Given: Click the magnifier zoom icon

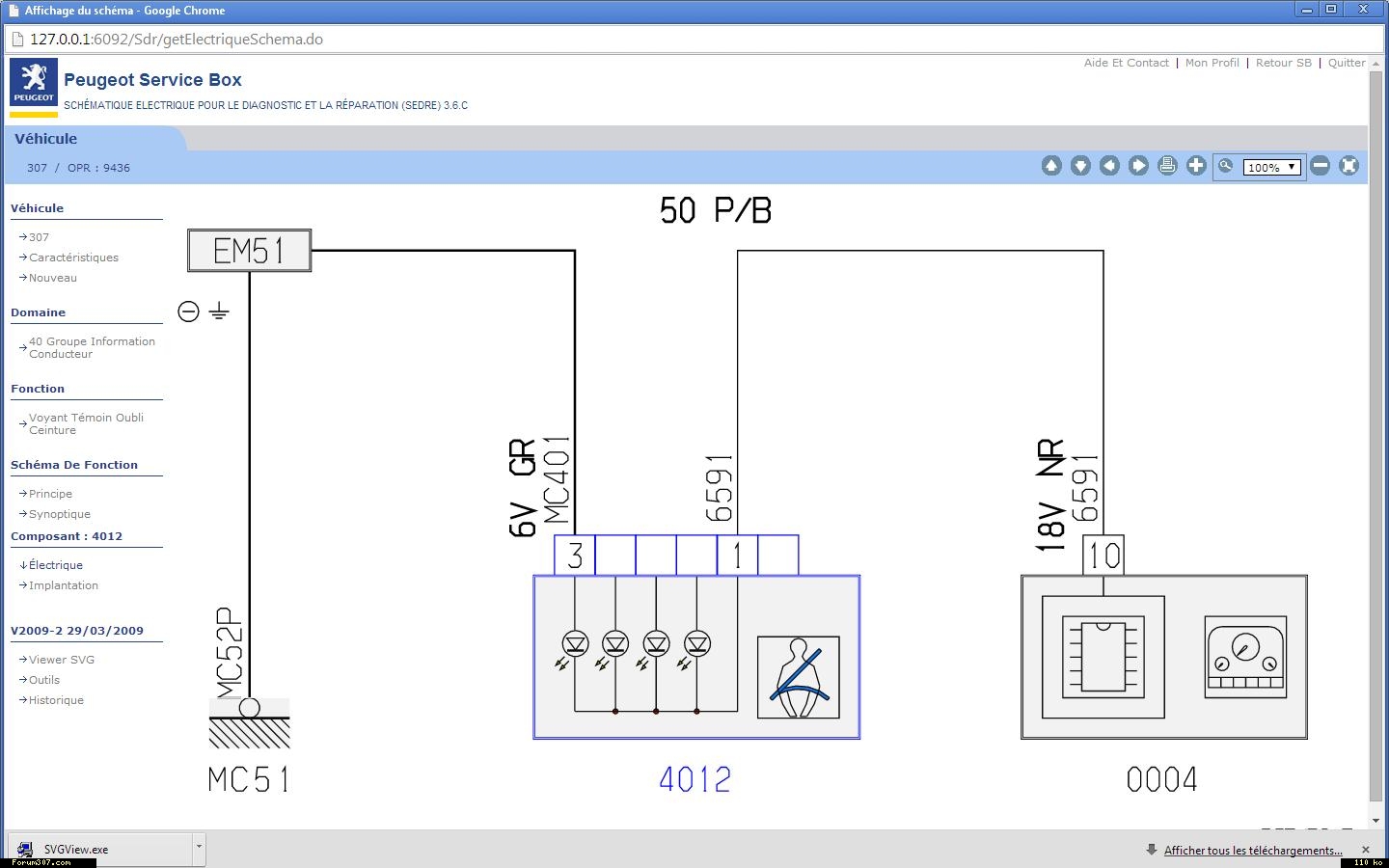Looking at the screenshot, I should [x=1226, y=166].
